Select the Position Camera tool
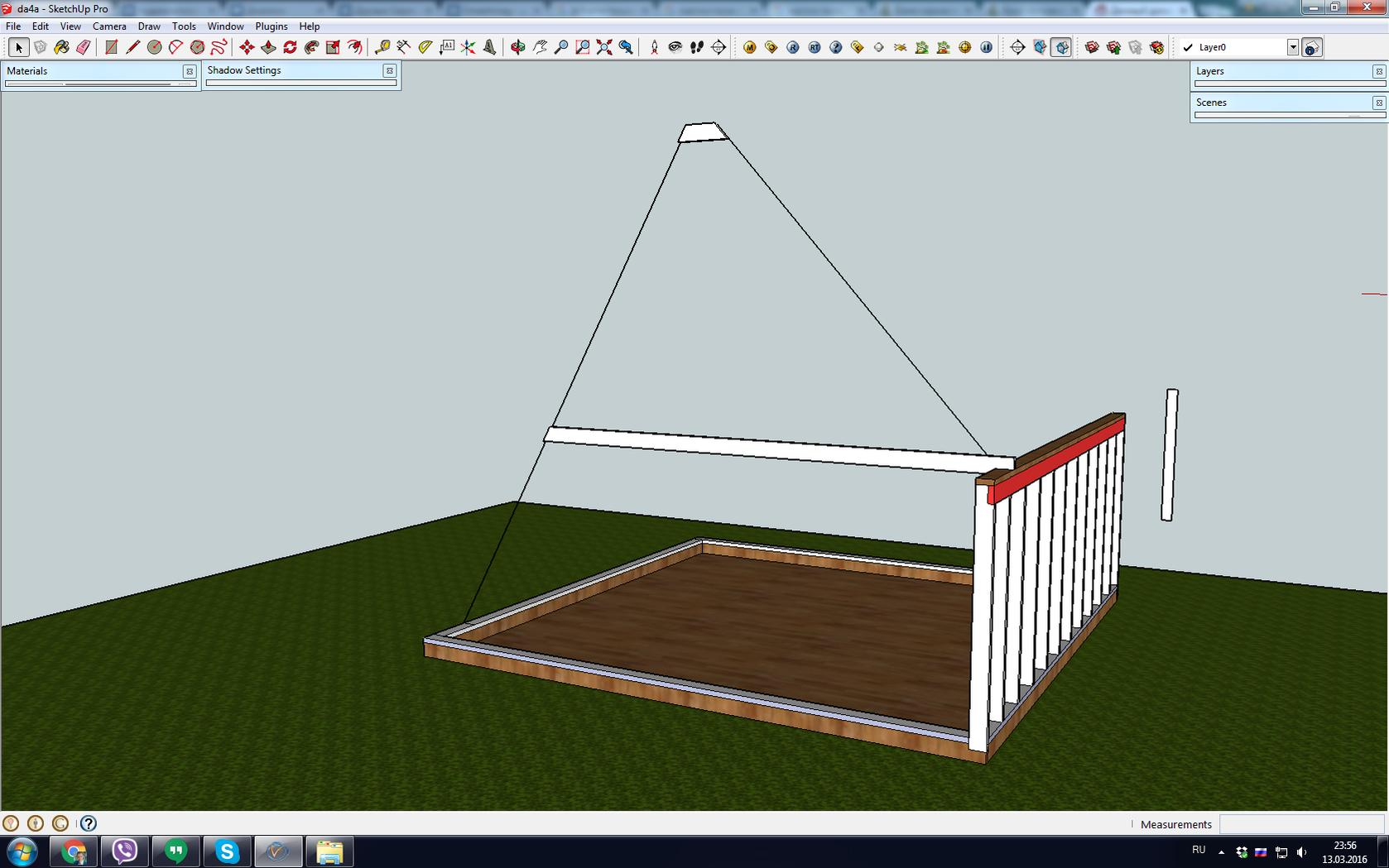 coord(654,47)
